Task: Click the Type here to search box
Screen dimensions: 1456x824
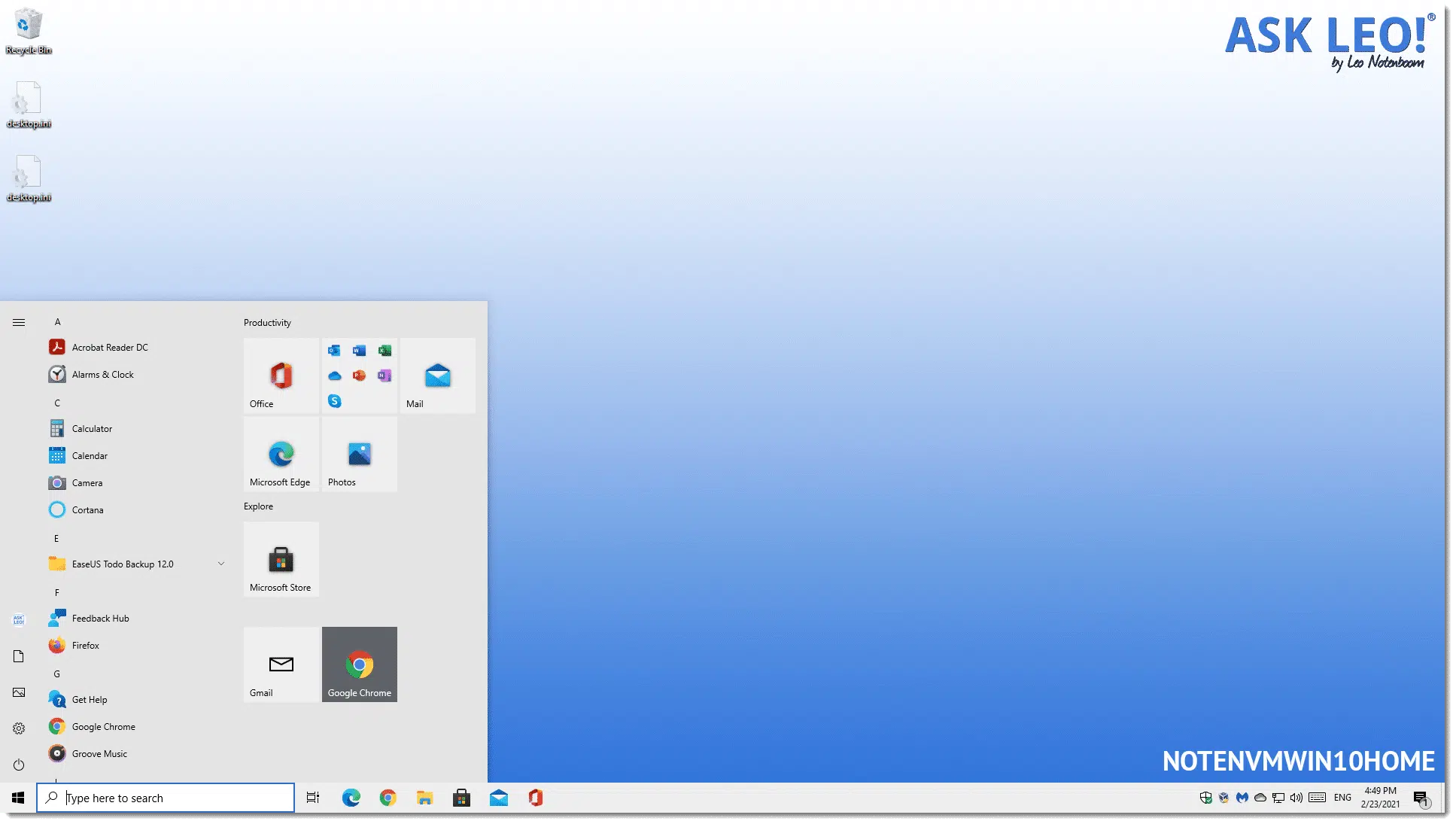Action: click(x=166, y=798)
